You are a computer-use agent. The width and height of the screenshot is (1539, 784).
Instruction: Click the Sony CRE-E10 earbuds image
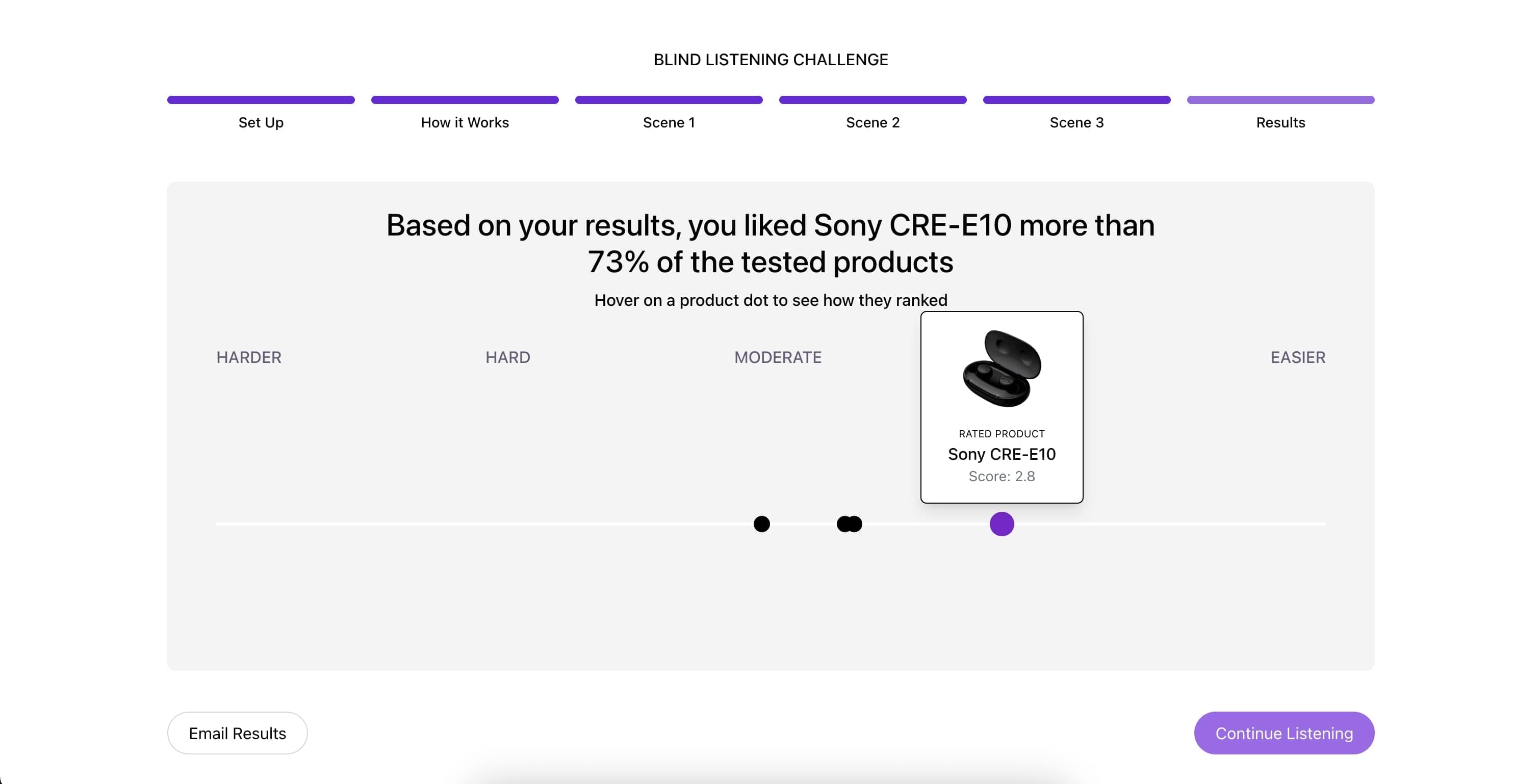[x=1002, y=369]
